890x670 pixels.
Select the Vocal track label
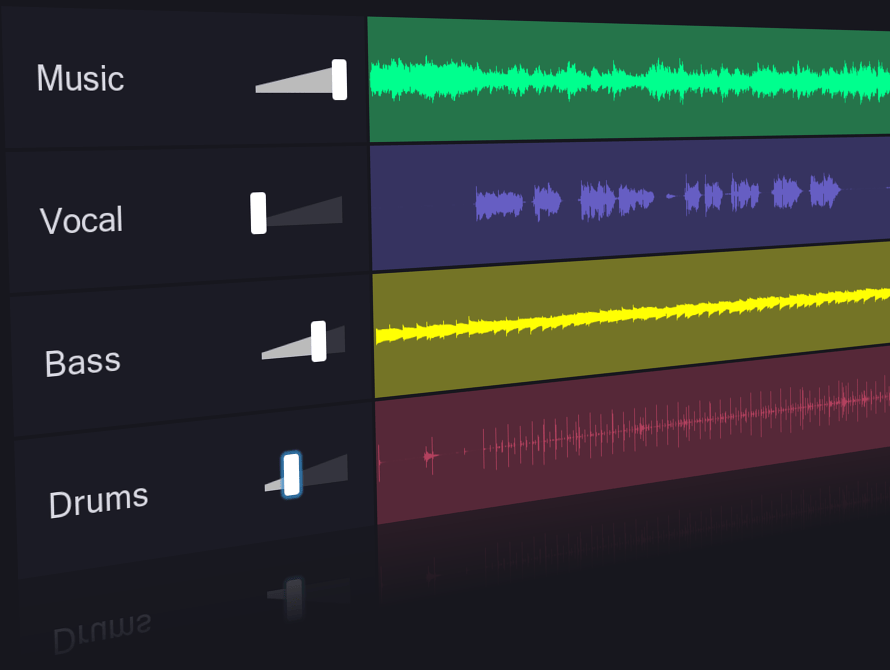point(82,220)
